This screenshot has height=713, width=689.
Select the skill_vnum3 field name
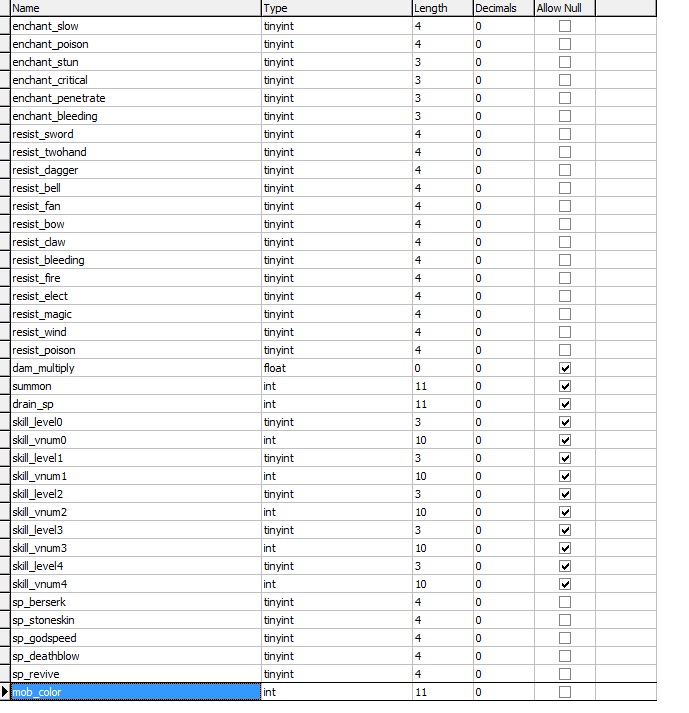click(x=136, y=548)
